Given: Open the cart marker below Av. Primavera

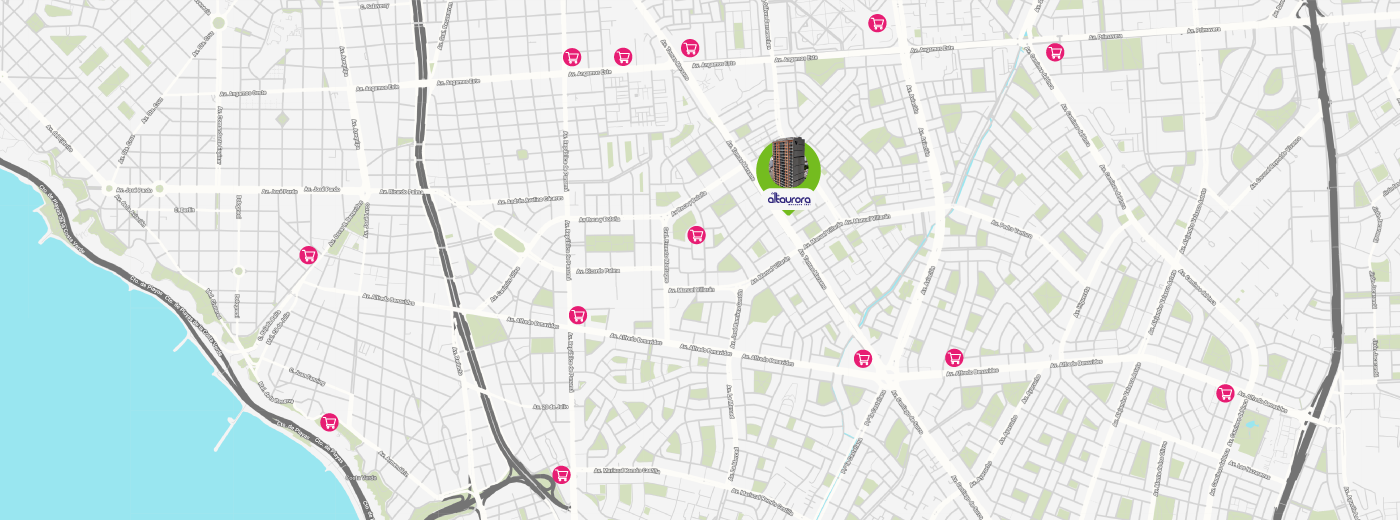Looking at the screenshot, I should point(1054,52).
